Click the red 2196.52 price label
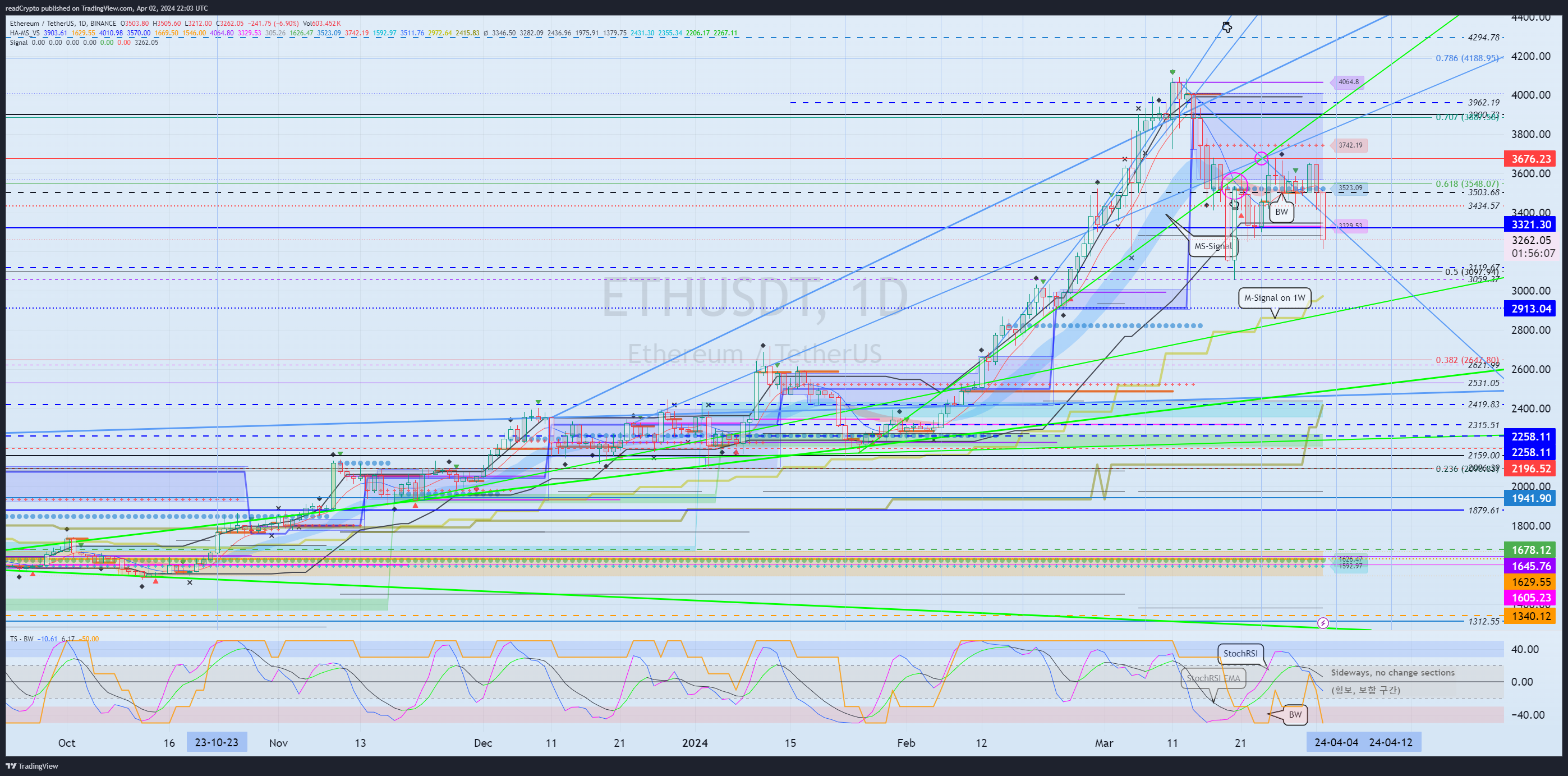Image resolution: width=1568 pixels, height=776 pixels. (1531, 469)
